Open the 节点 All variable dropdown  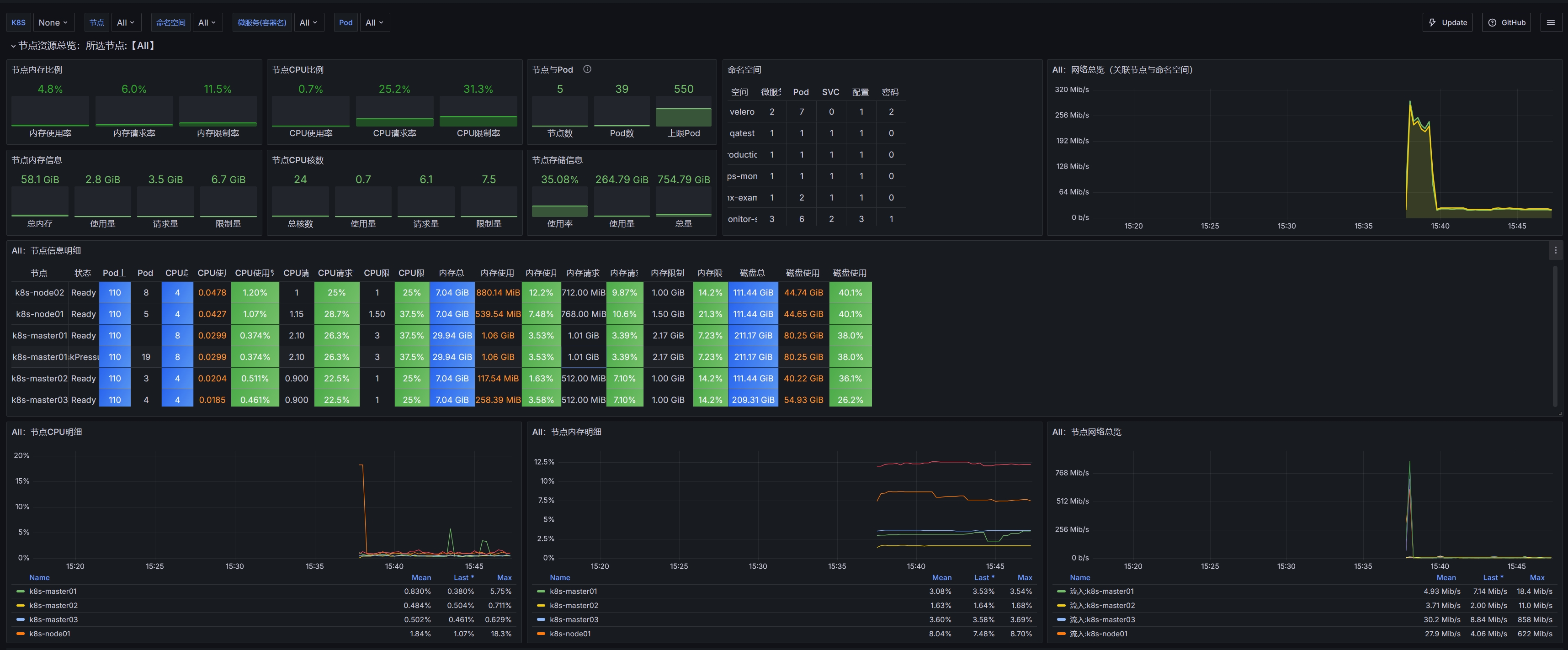[126, 22]
